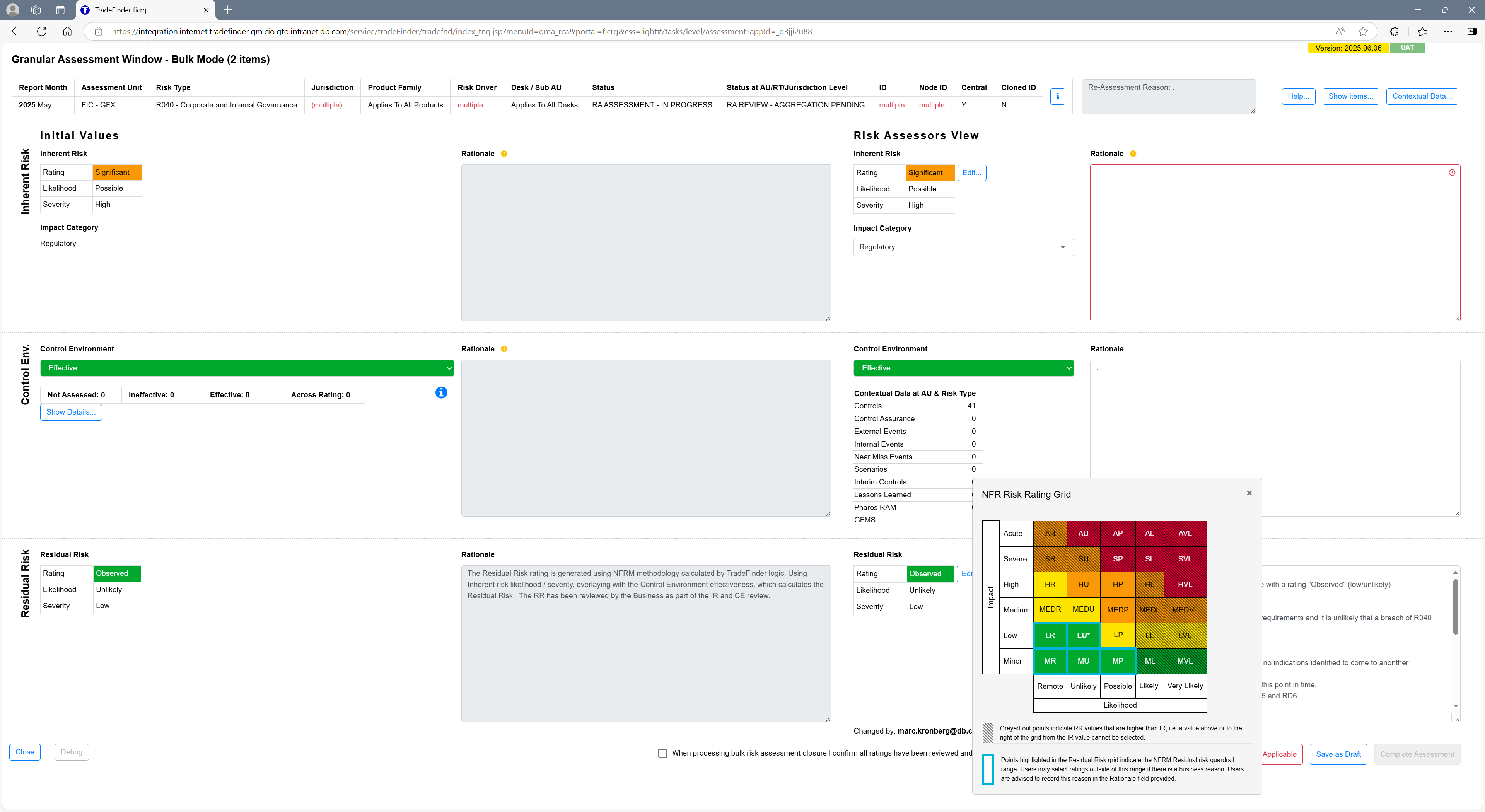Open Initial Values Control Environment Effective dropdown
Image resolution: width=1485 pixels, height=812 pixels.
(x=247, y=368)
